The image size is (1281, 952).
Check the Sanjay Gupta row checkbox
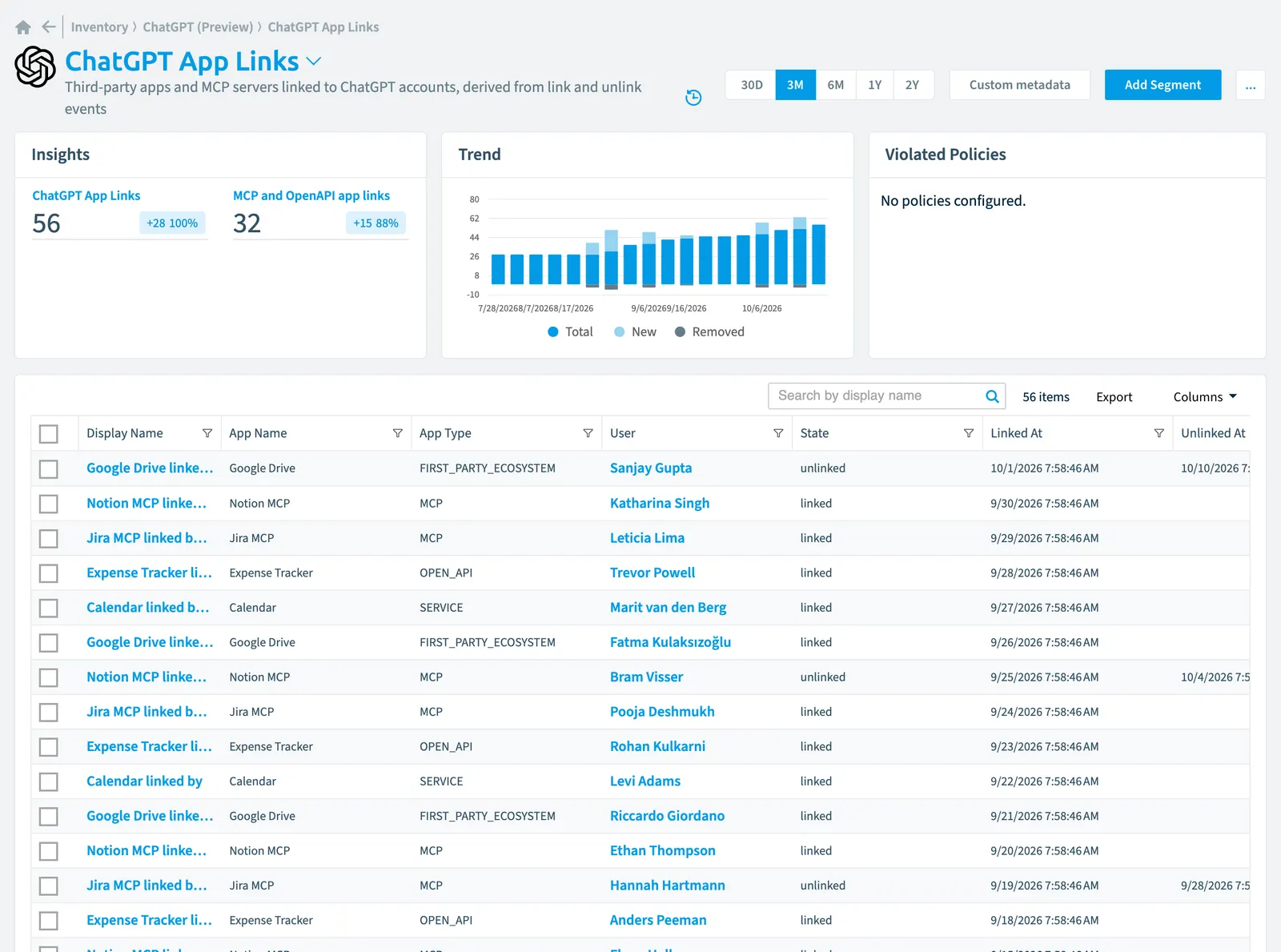(x=49, y=468)
